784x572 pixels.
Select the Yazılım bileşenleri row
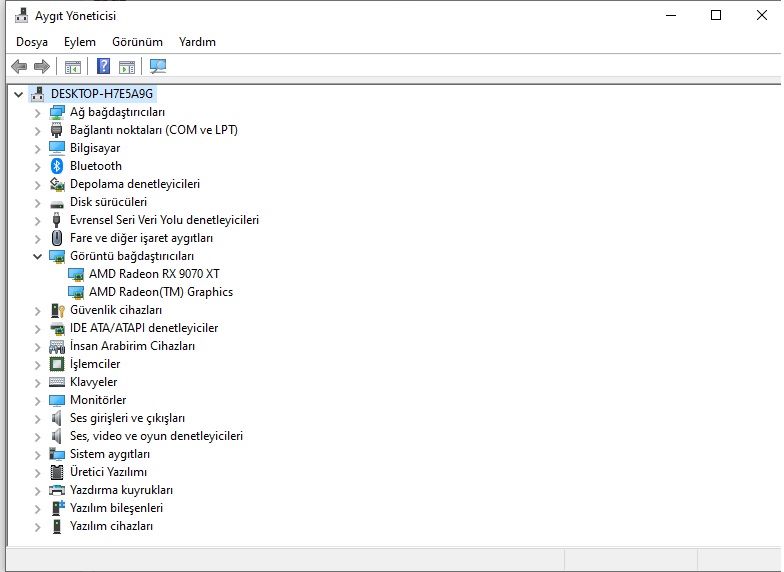(x=116, y=508)
